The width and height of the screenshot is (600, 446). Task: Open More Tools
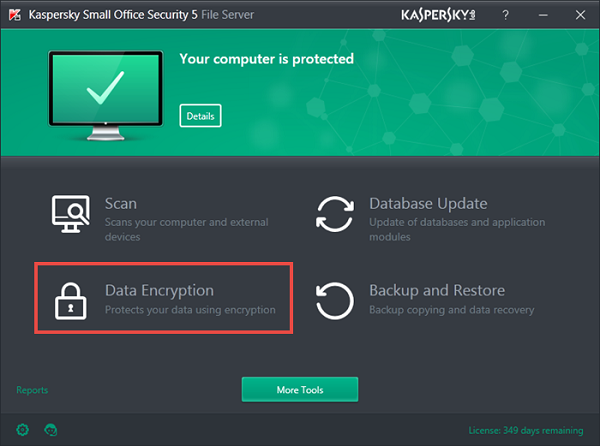[x=299, y=388]
